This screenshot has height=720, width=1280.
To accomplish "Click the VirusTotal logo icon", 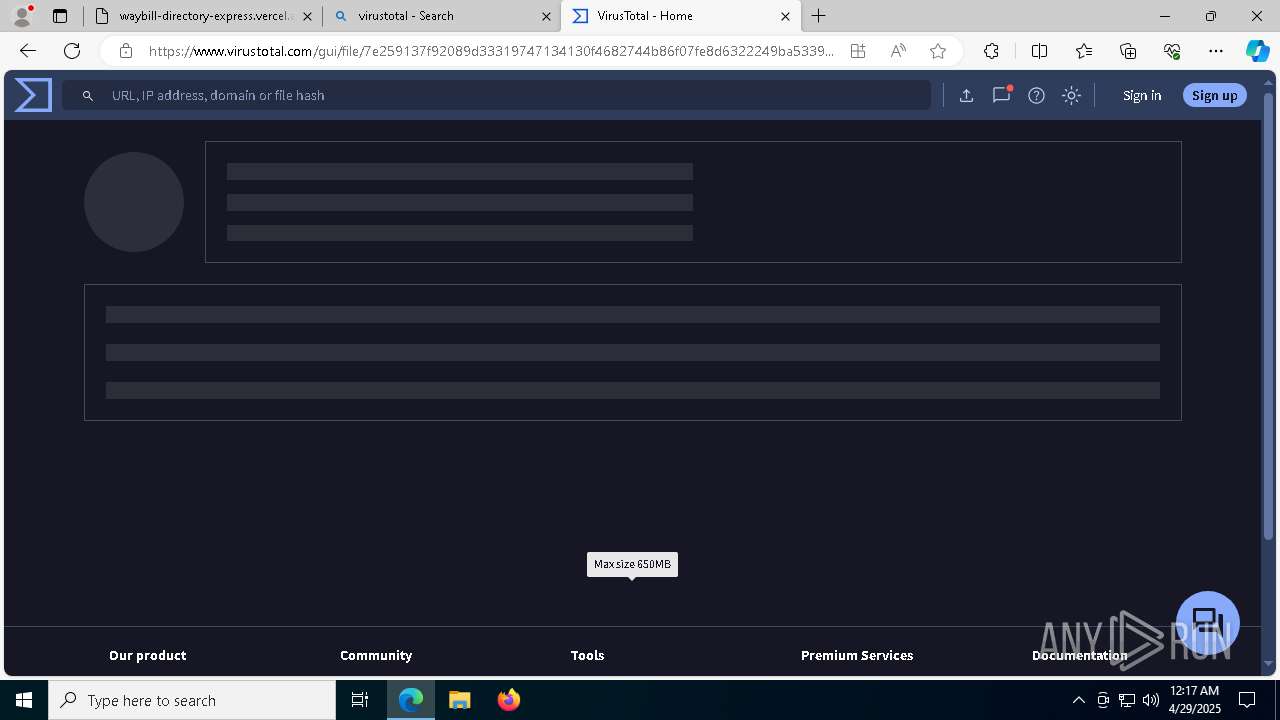I will click(33, 95).
